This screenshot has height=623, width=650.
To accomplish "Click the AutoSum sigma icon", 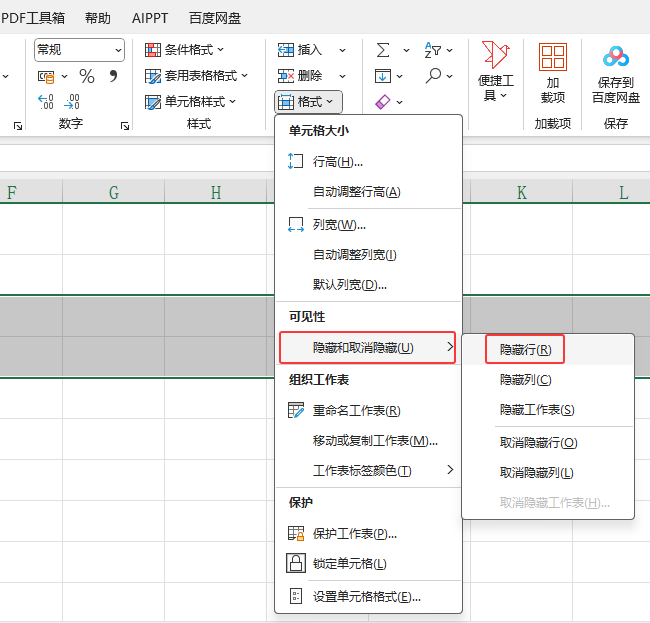I will 383,50.
